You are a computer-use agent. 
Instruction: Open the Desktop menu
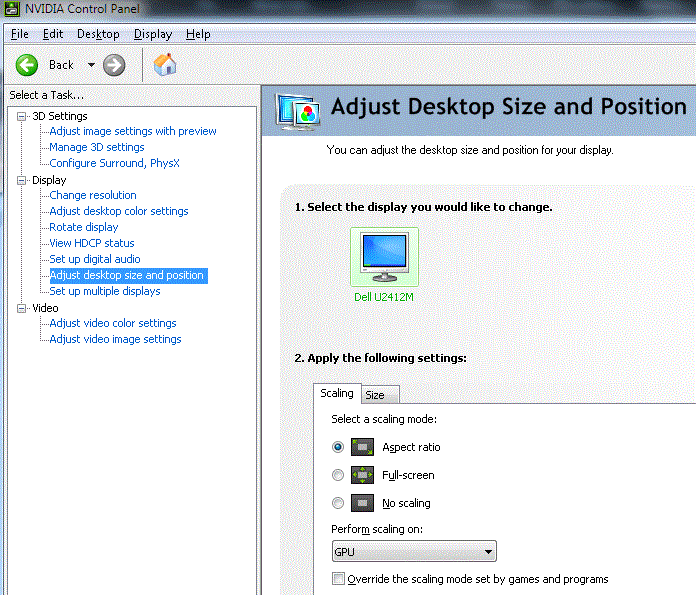point(98,34)
